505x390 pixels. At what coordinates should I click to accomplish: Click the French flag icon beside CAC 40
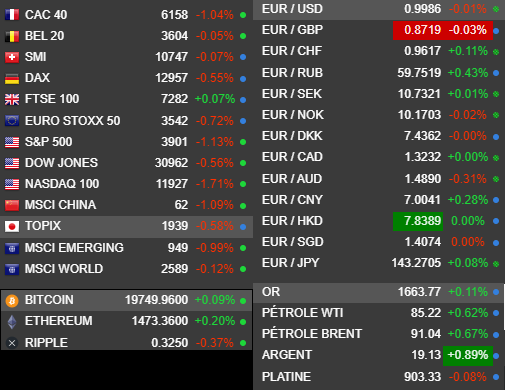point(12,15)
